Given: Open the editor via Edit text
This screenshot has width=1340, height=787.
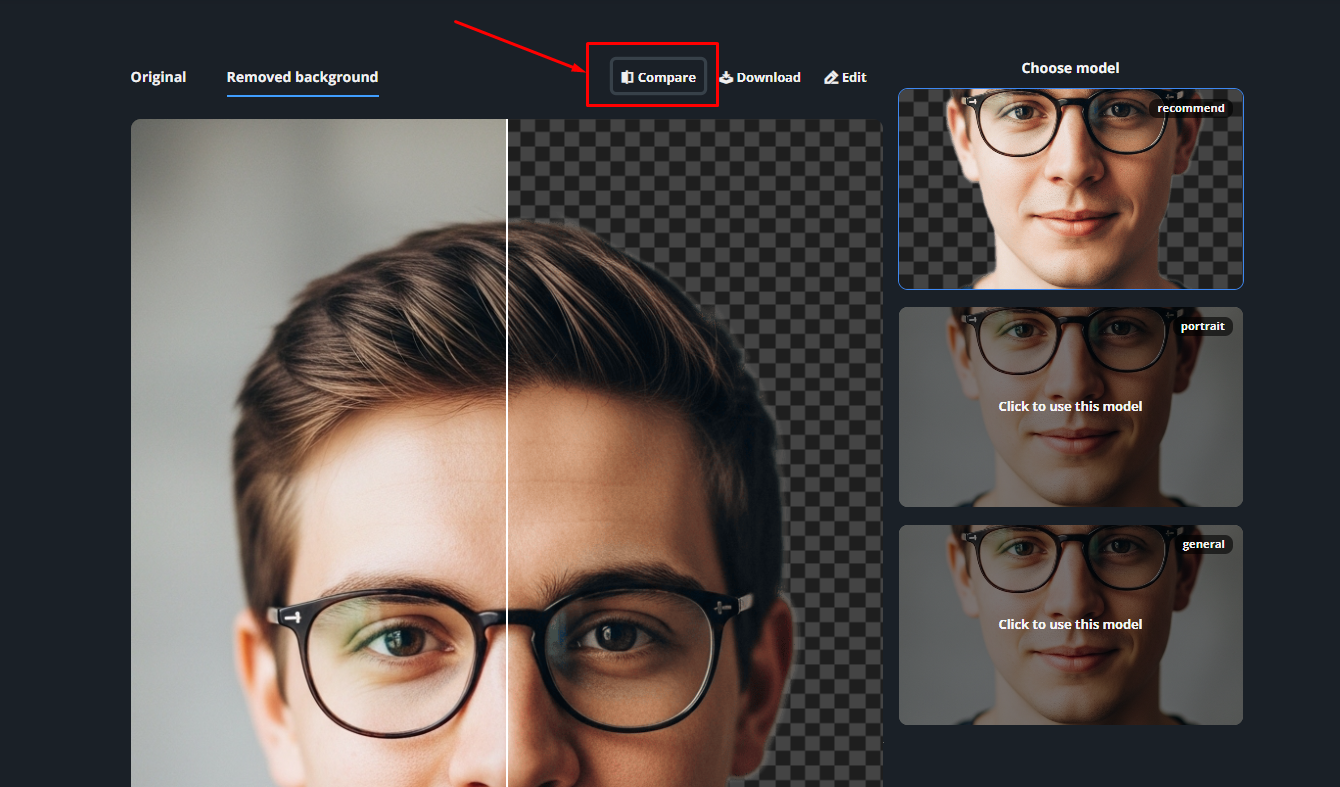Looking at the screenshot, I should (x=854, y=77).
